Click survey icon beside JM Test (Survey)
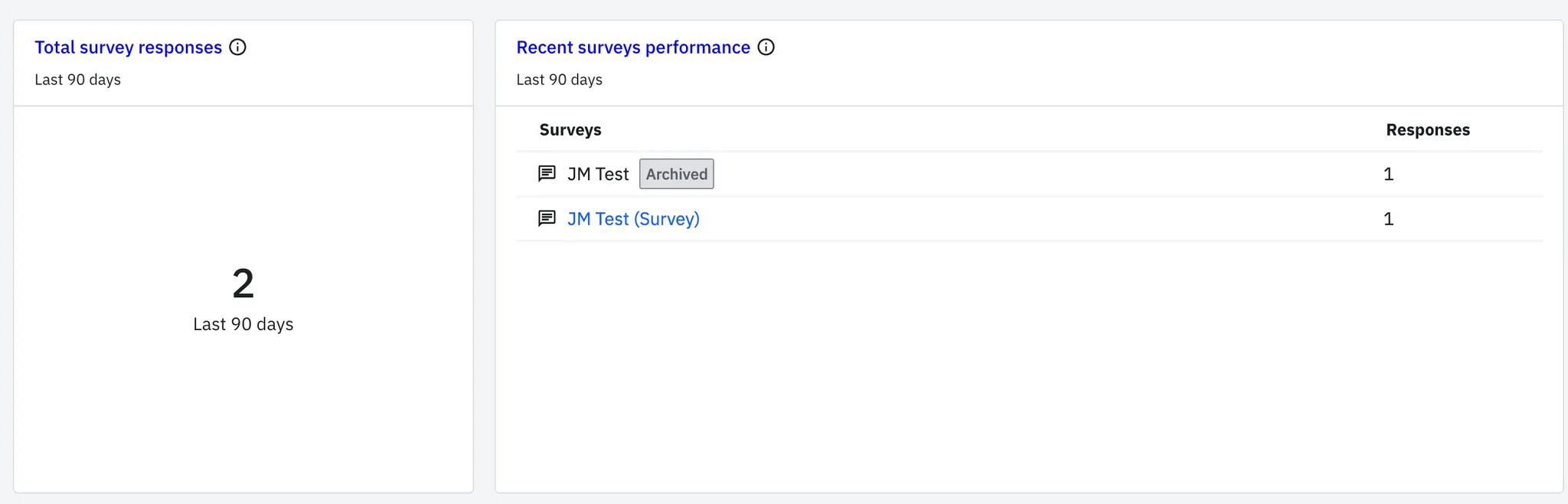The height and width of the screenshot is (504, 1568). click(x=547, y=219)
